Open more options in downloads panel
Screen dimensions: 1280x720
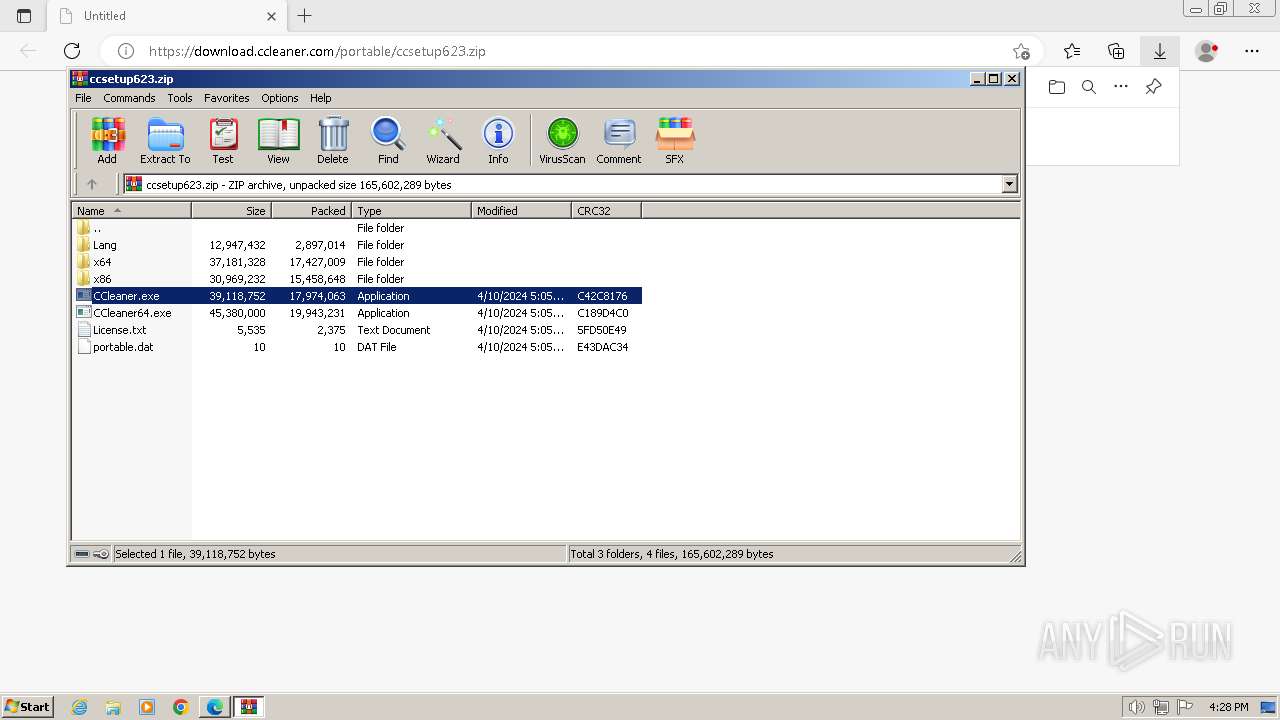pos(1121,87)
